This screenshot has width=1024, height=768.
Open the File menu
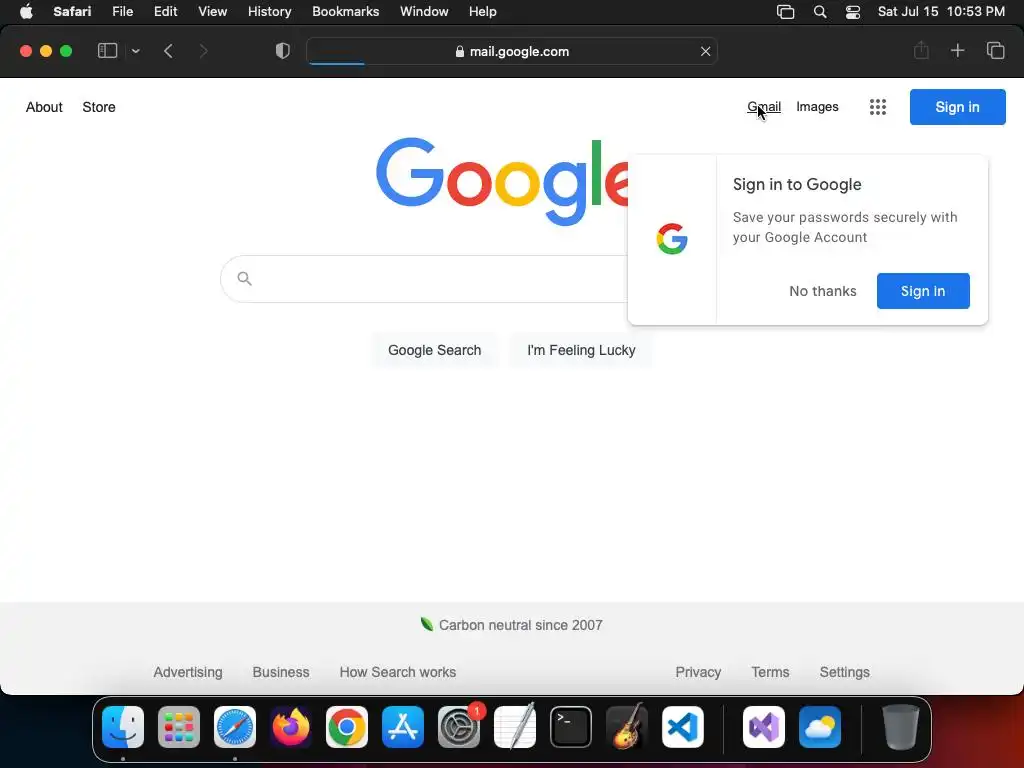pos(122,11)
